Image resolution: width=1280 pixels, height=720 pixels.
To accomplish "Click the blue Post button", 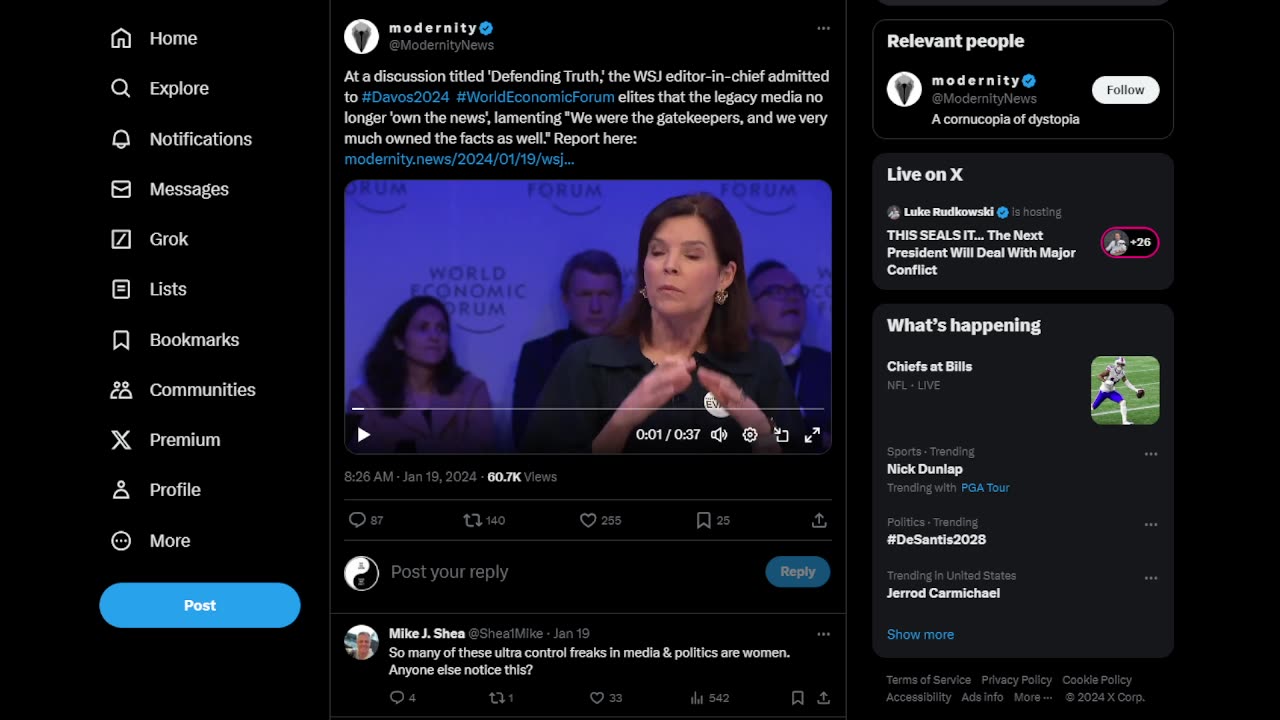I will pos(200,605).
